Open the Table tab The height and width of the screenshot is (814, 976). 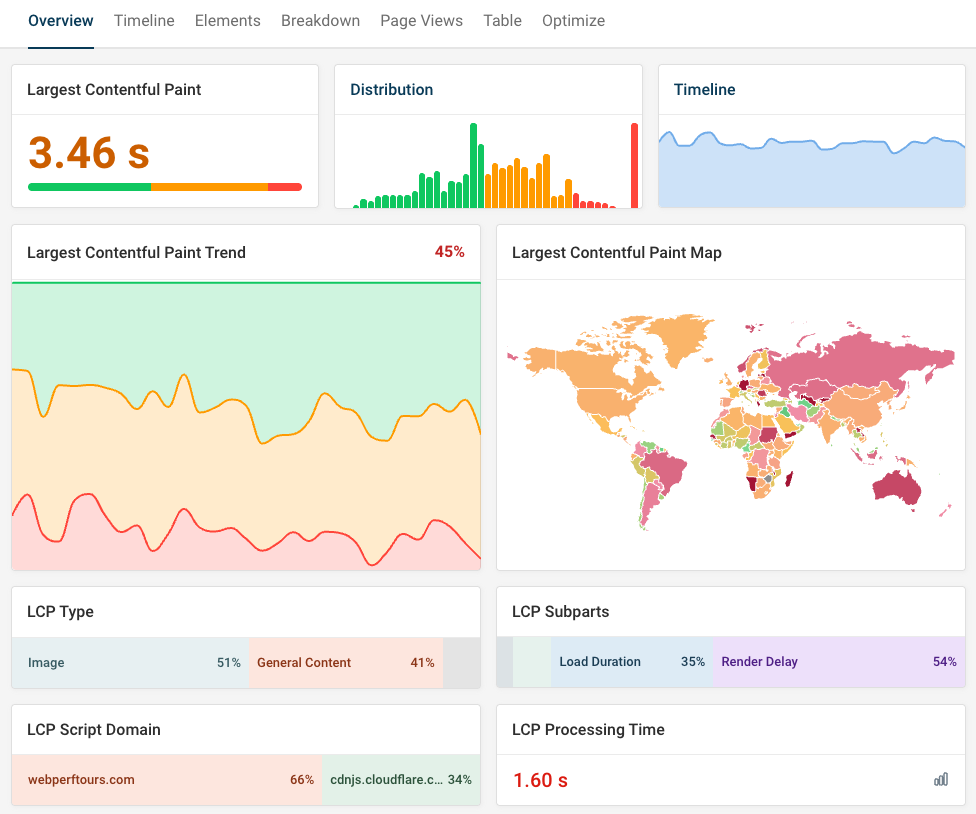(x=502, y=20)
